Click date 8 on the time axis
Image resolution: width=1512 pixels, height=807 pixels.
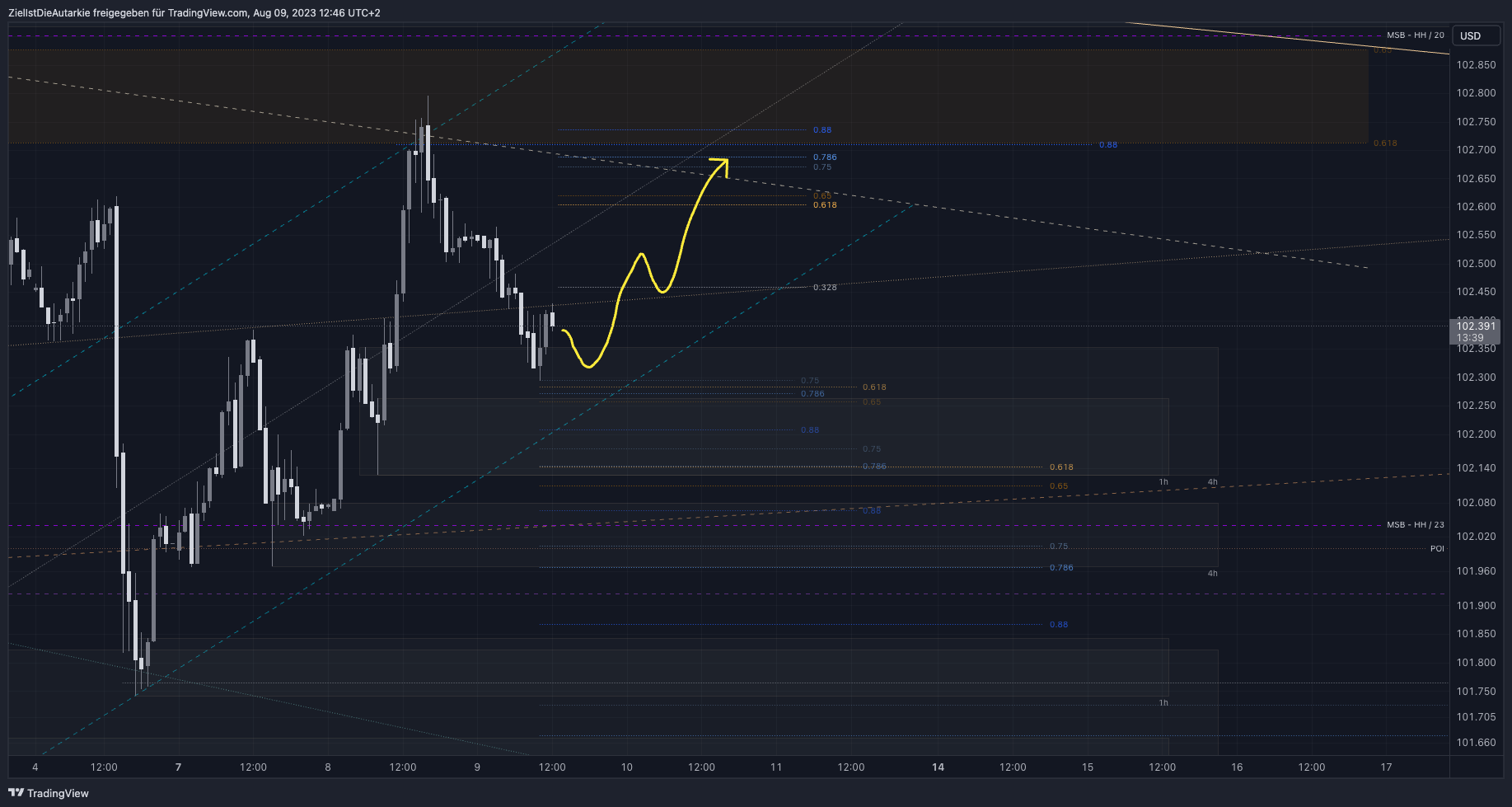click(328, 767)
